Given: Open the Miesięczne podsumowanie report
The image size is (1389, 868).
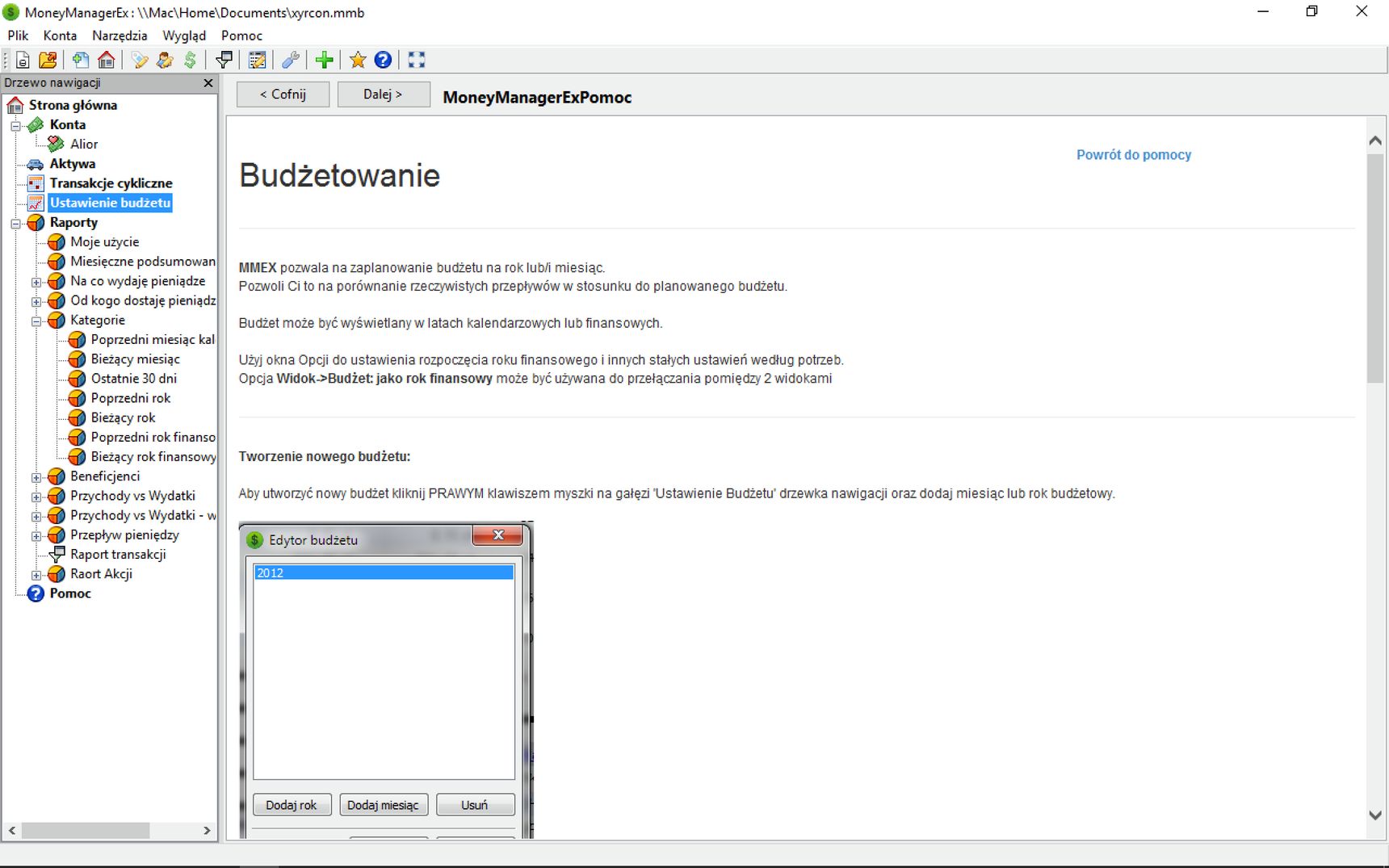Looking at the screenshot, I should coord(143,262).
